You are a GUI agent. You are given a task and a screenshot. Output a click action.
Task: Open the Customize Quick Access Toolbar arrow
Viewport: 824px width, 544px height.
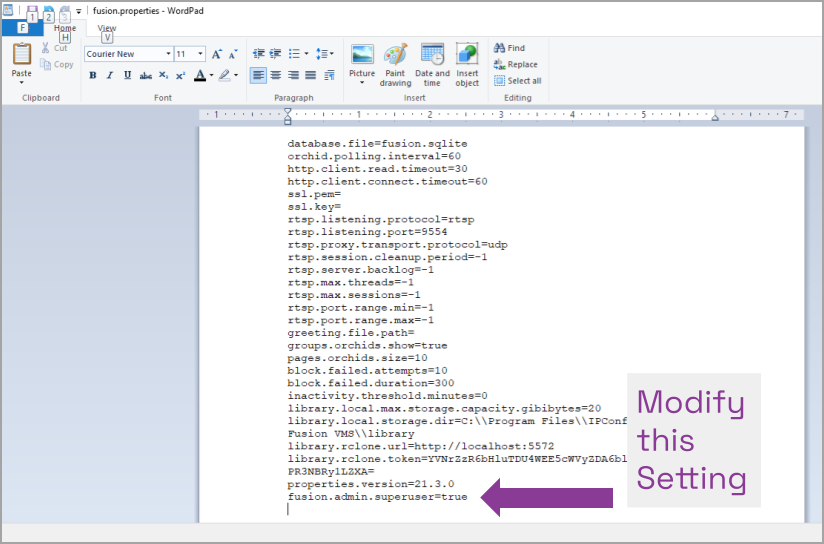78,11
